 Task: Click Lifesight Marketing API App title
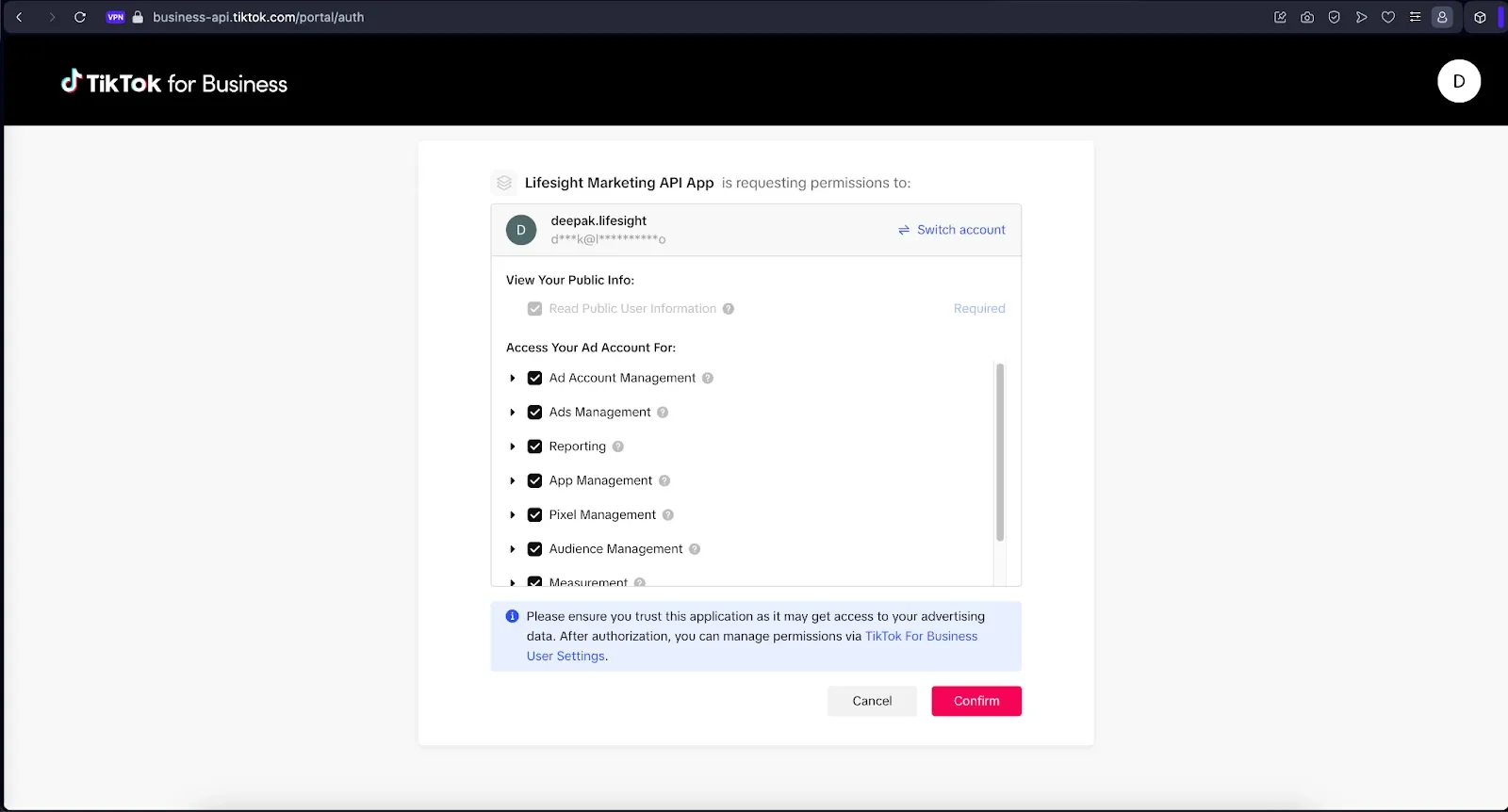pos(619,183)
